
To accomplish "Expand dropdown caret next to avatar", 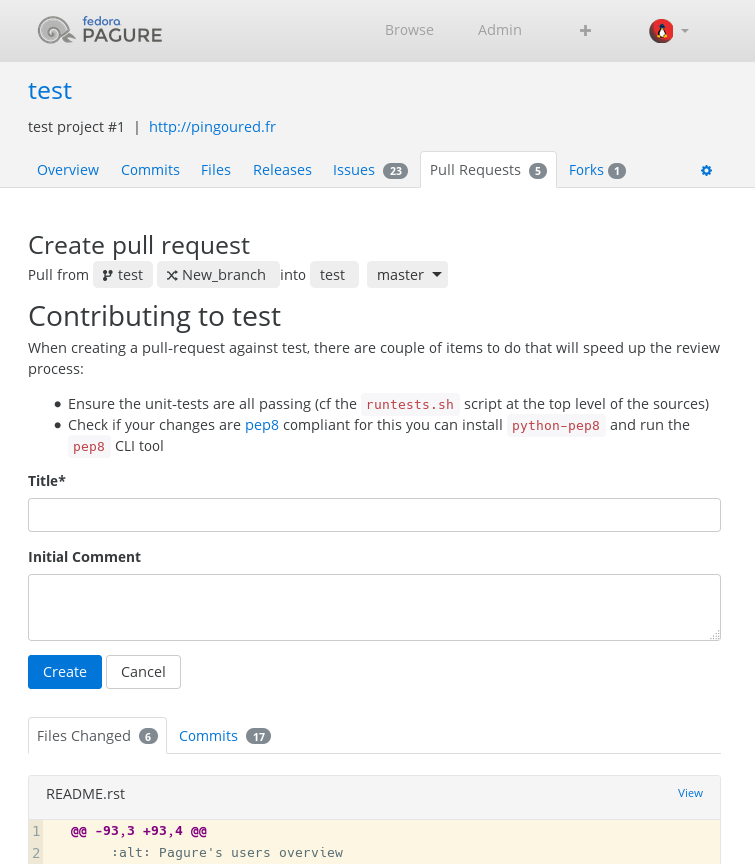I will point(685,31).
